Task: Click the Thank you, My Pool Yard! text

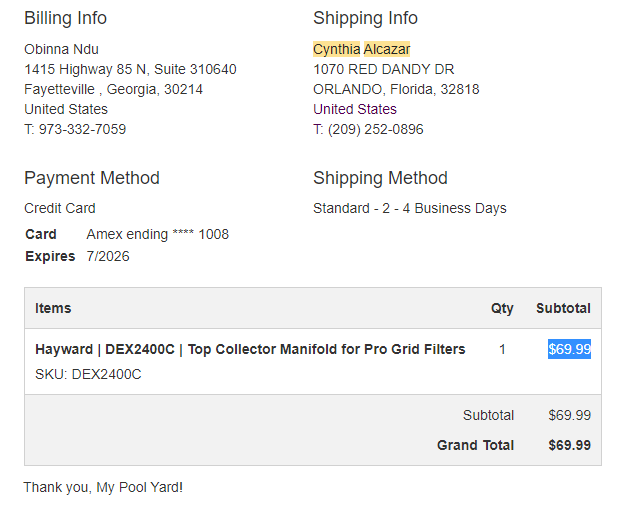Action: (x=103, y=487)
